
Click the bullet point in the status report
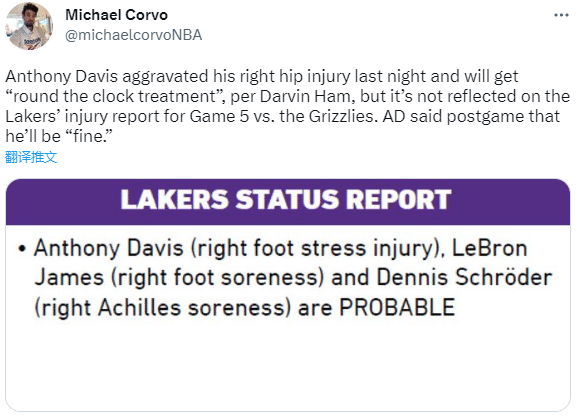(22, 249)
